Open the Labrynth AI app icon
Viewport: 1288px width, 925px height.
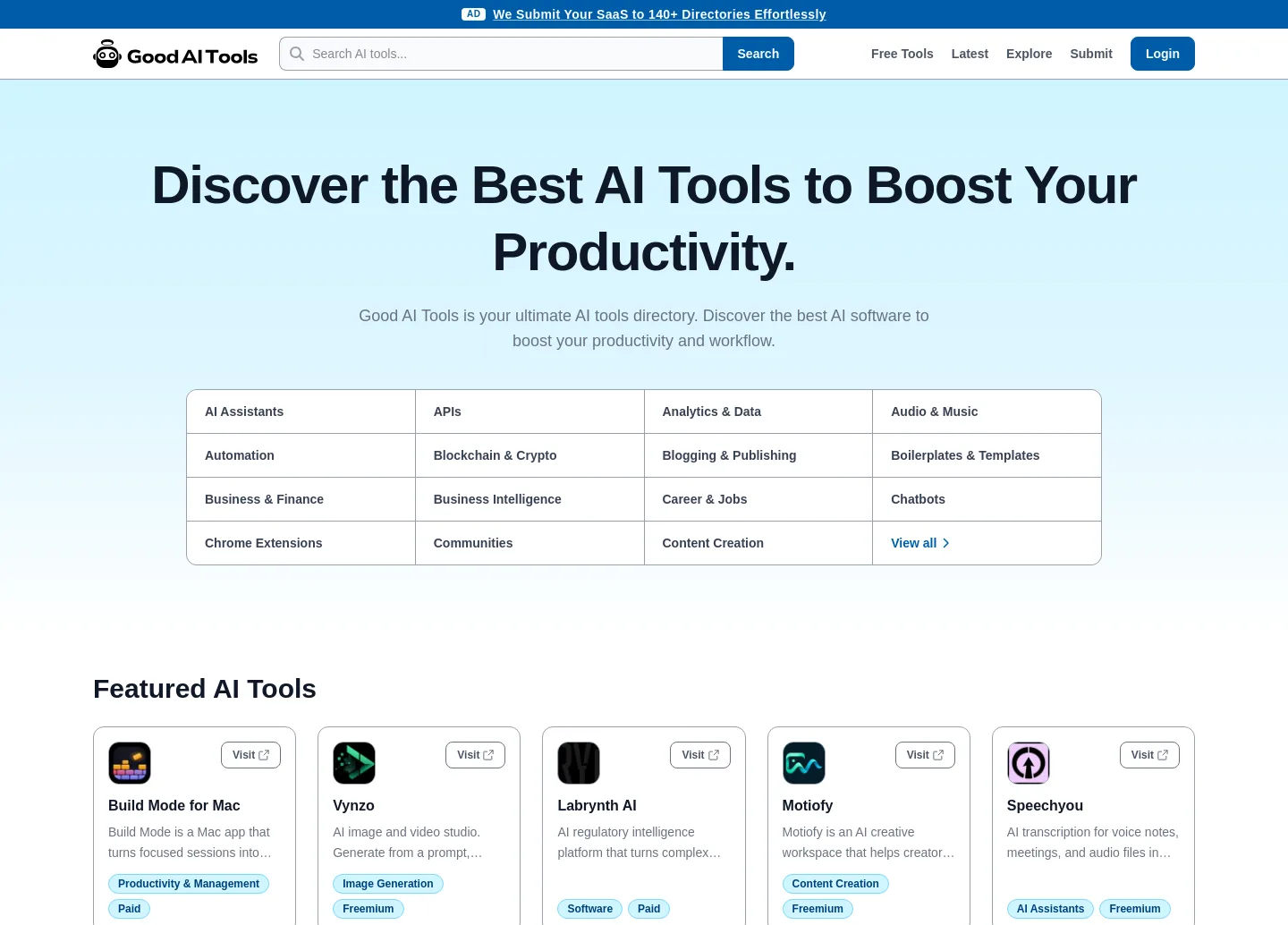[579, 763]
